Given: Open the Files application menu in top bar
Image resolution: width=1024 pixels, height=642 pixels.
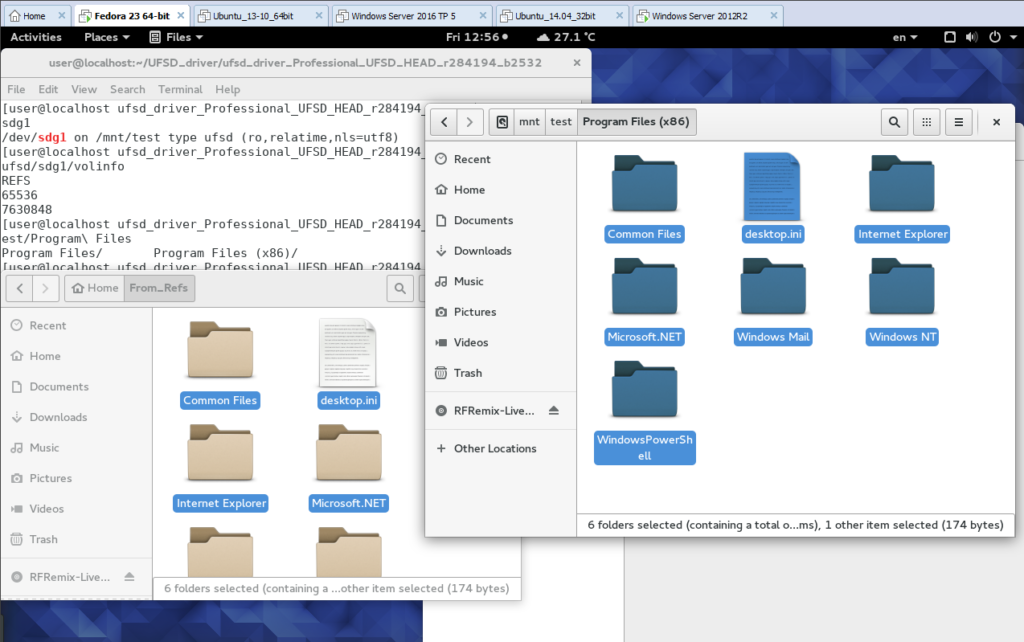Looking at the screenshot, I should coord(176,37).
